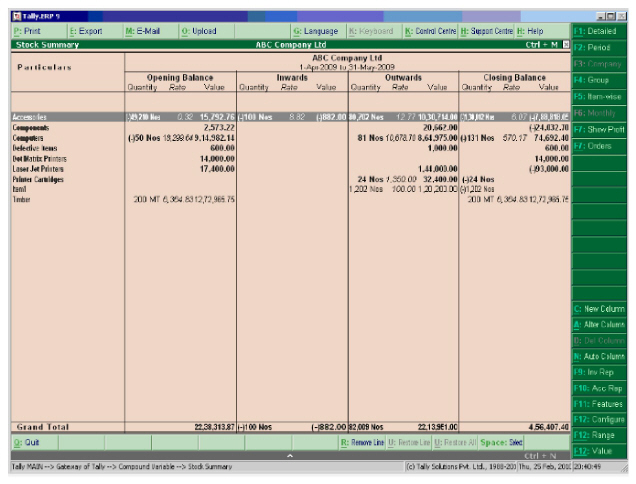
Task: Click K: Keyboard option
Action: pyautogui.click(x=374, y=31)
